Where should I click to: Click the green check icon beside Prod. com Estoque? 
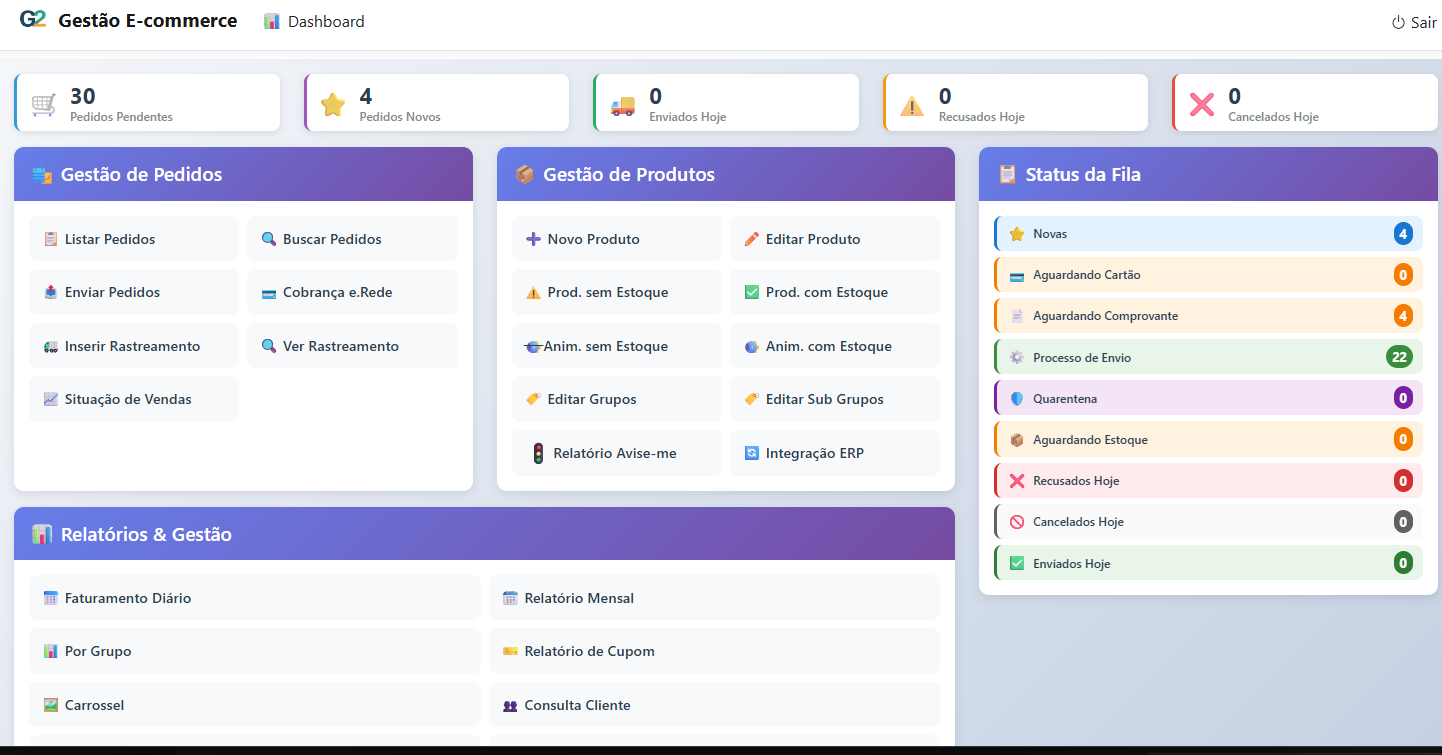pyautogui.click(x=752, y=292)
